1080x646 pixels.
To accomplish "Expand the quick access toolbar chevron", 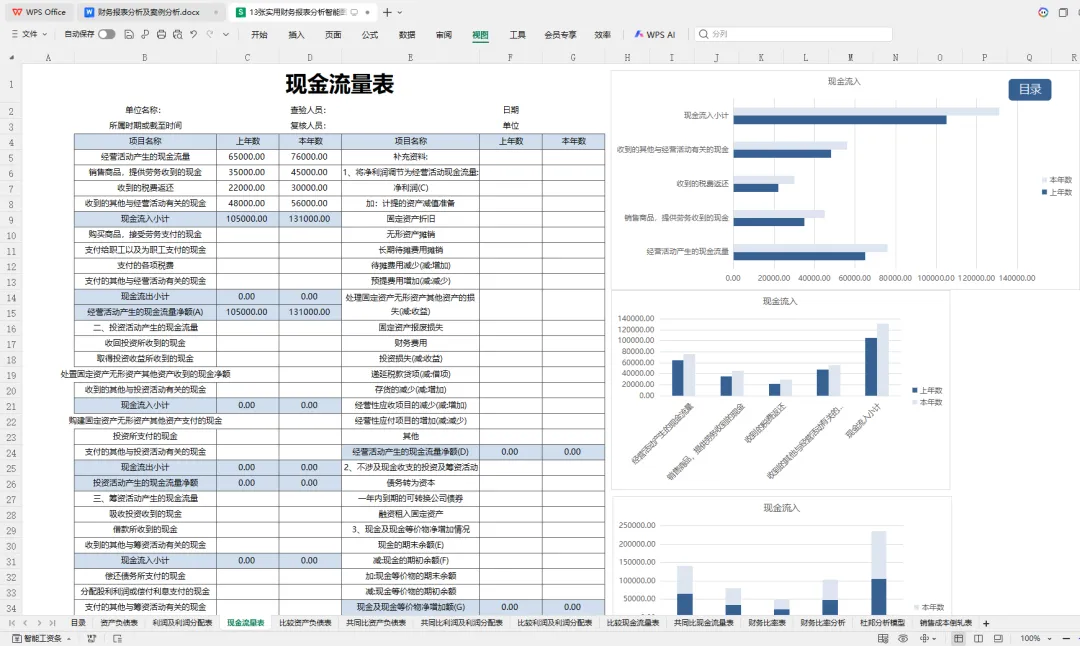I will pyautogui.click(x=225, y=34).
